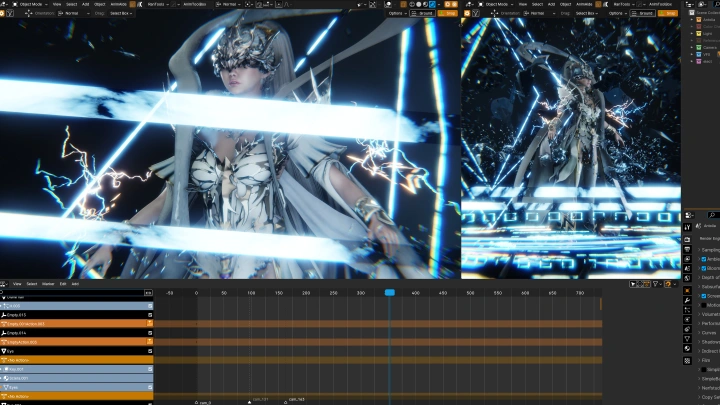This screenshot has height=405, width=720.
Task: Open timeline Edit menu
Action: [x=63, y=284]
